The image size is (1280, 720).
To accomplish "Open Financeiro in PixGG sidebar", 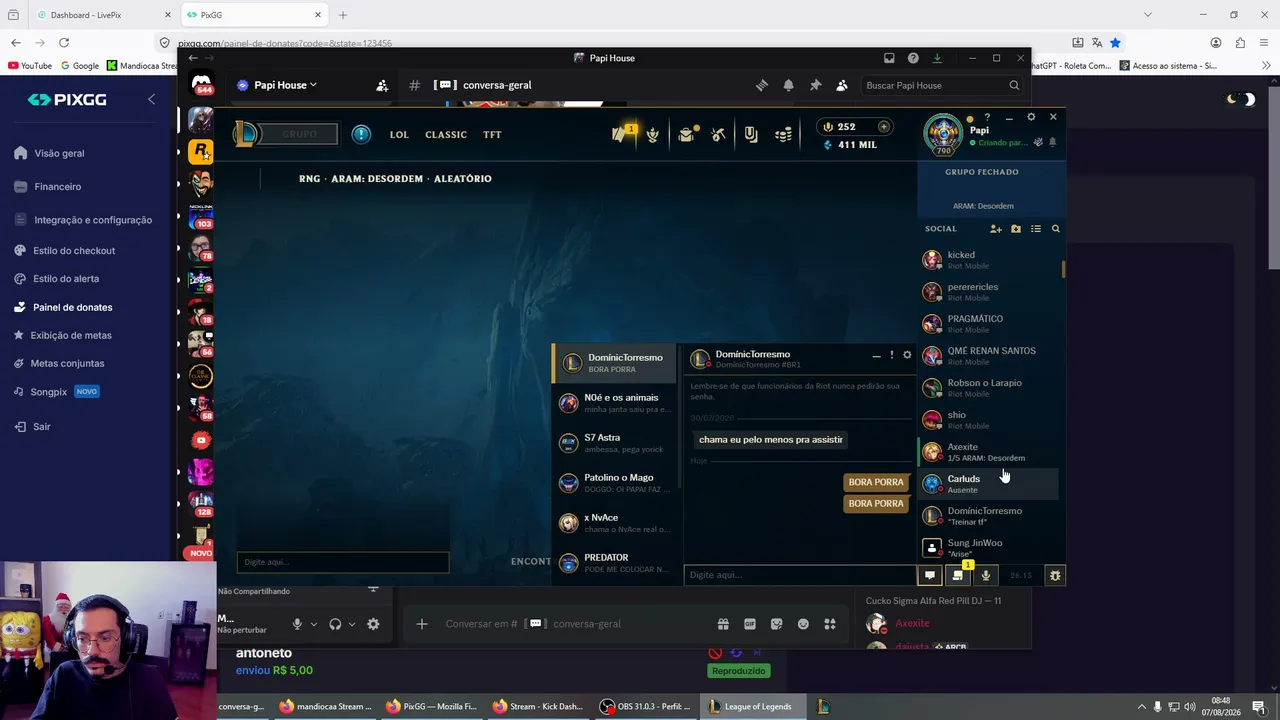I will click(58, 186).
